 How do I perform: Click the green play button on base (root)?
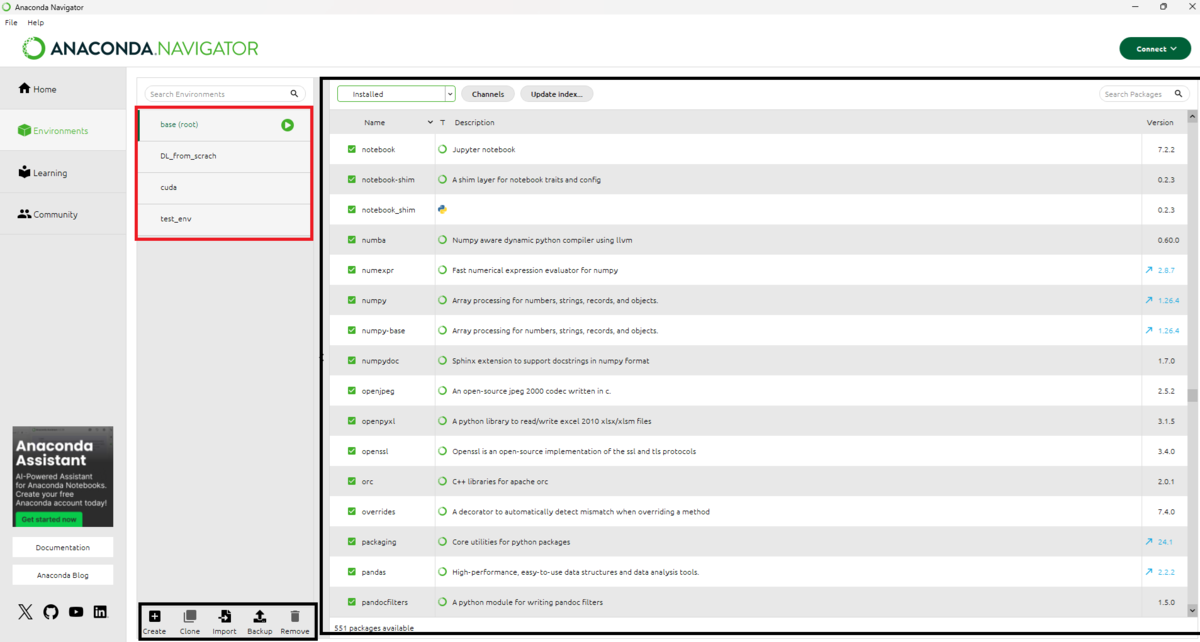click(x=287, y=125)
